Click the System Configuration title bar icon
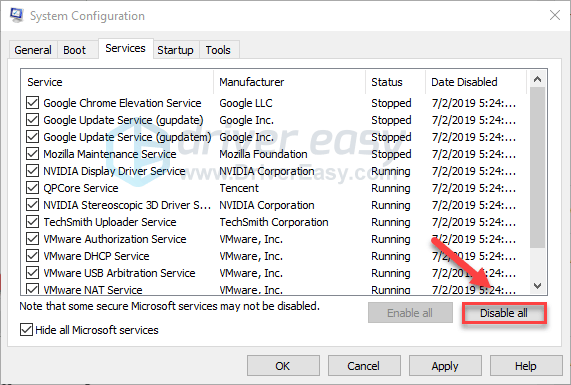This screenshot has width=571, height=385. tap(16, 15)
